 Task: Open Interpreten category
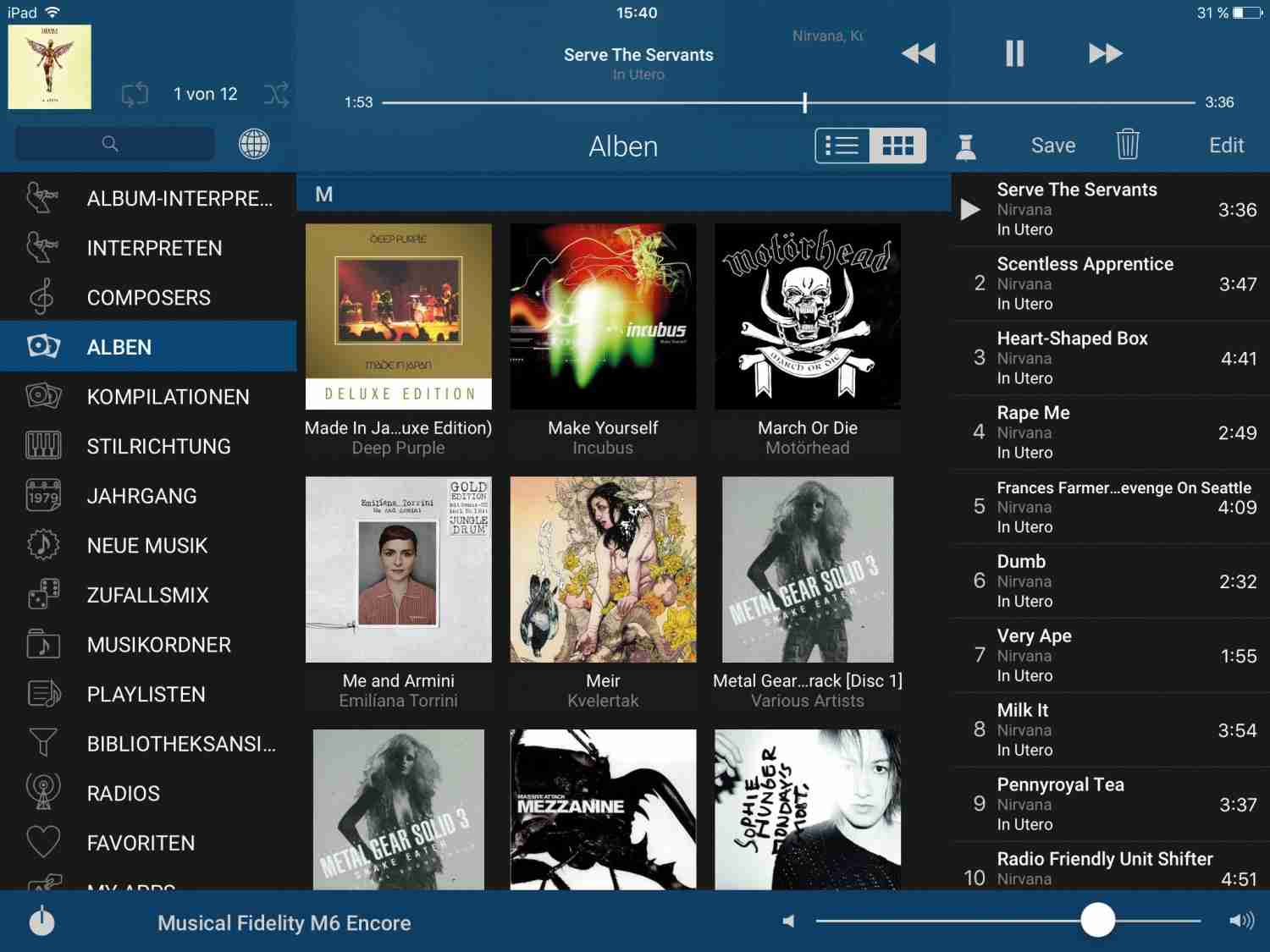[148, 248]
